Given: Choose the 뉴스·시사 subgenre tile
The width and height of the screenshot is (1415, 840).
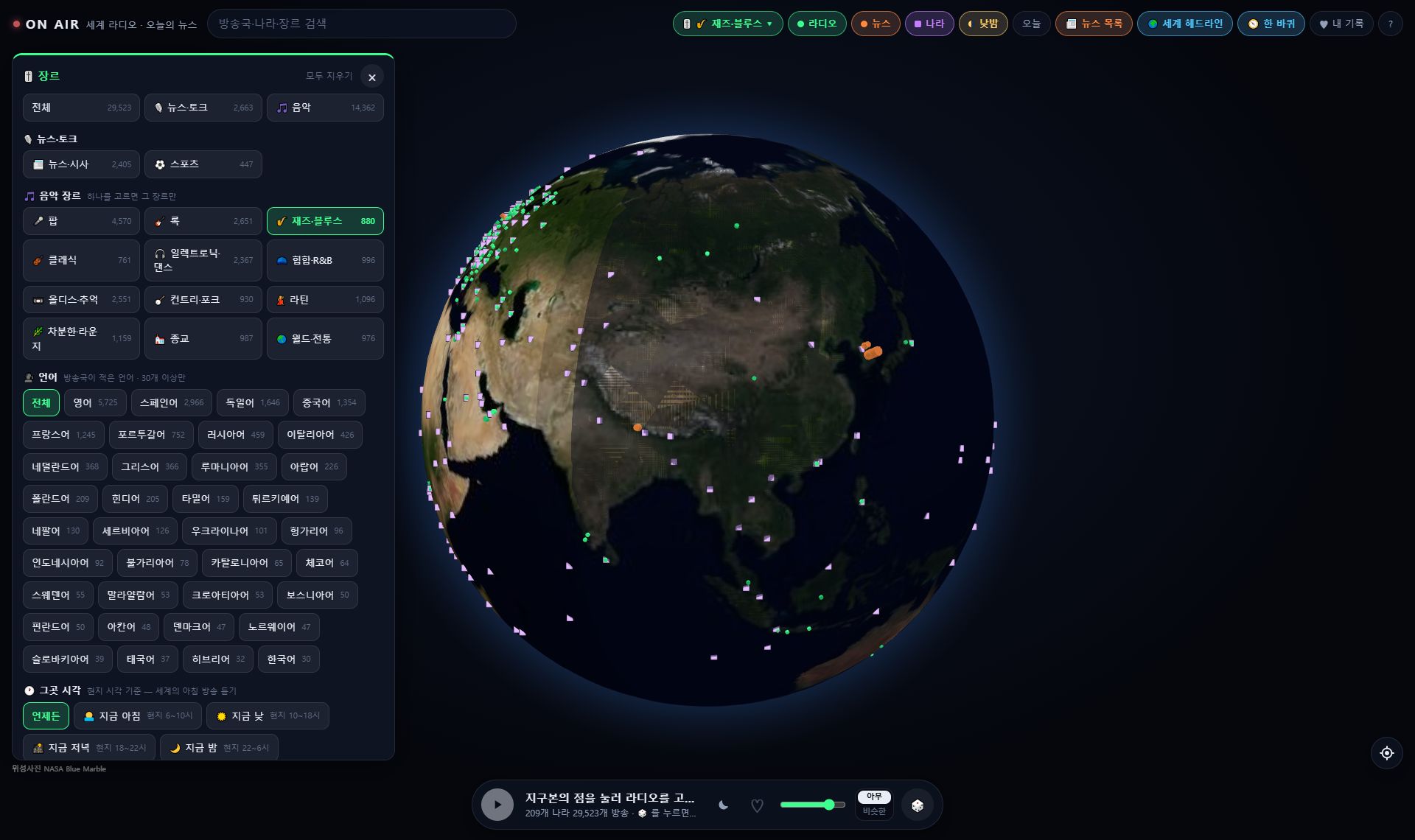Looking at the screenshot, I should [81, 164].
